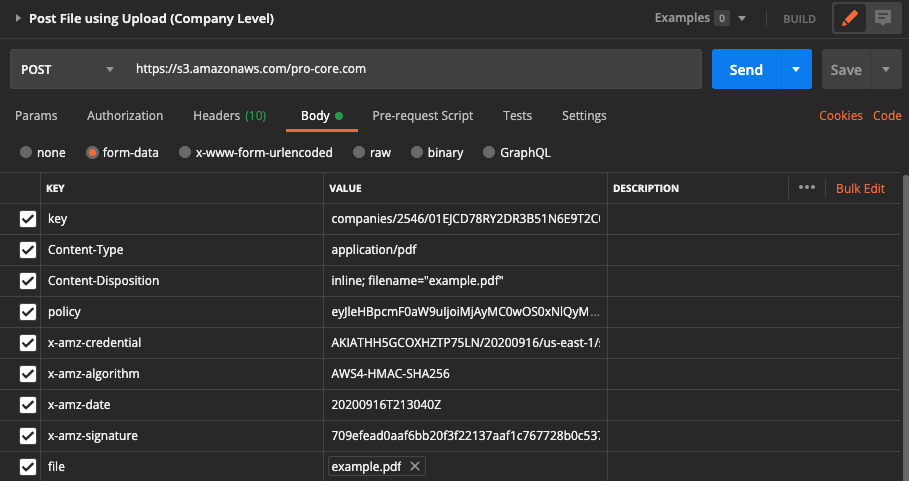This screenshot has height=481, width=909.
Task: Click the Send button
Action: pos(746,70)
